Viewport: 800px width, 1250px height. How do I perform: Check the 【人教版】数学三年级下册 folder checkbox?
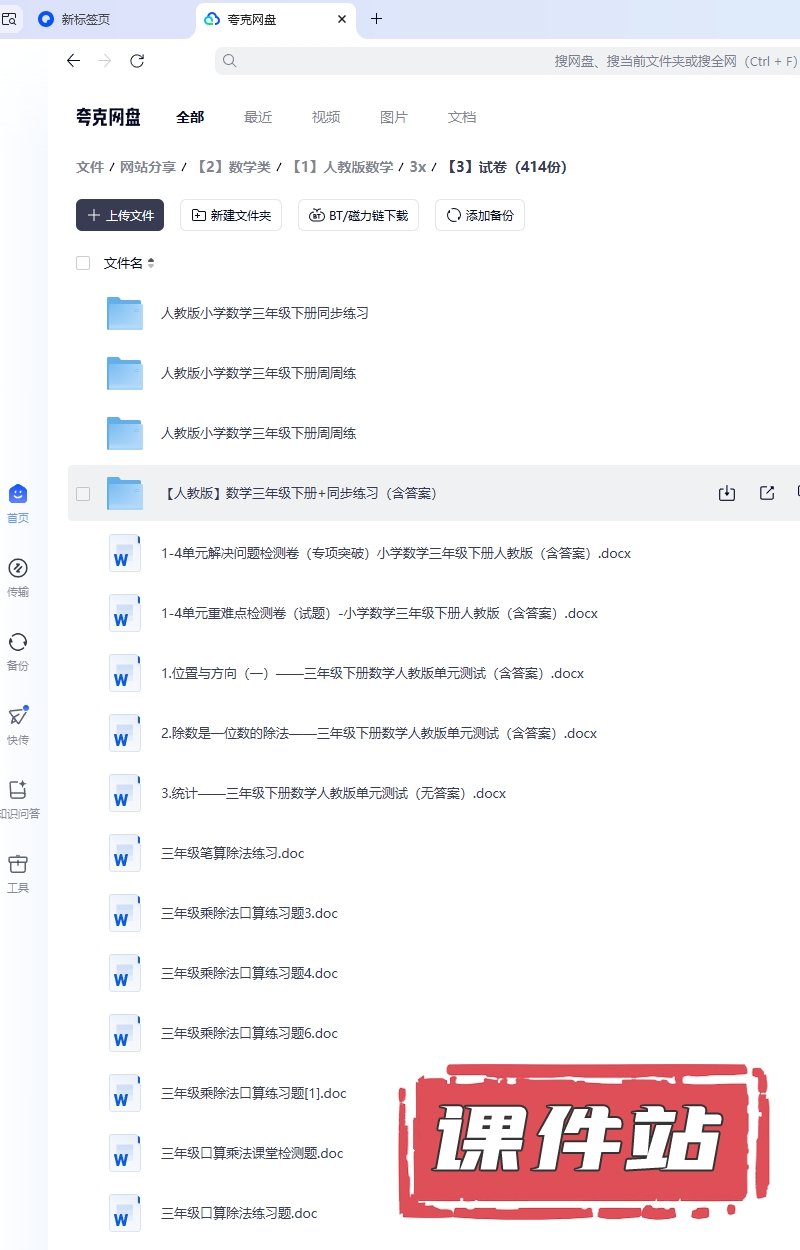(x=83, y=493)
